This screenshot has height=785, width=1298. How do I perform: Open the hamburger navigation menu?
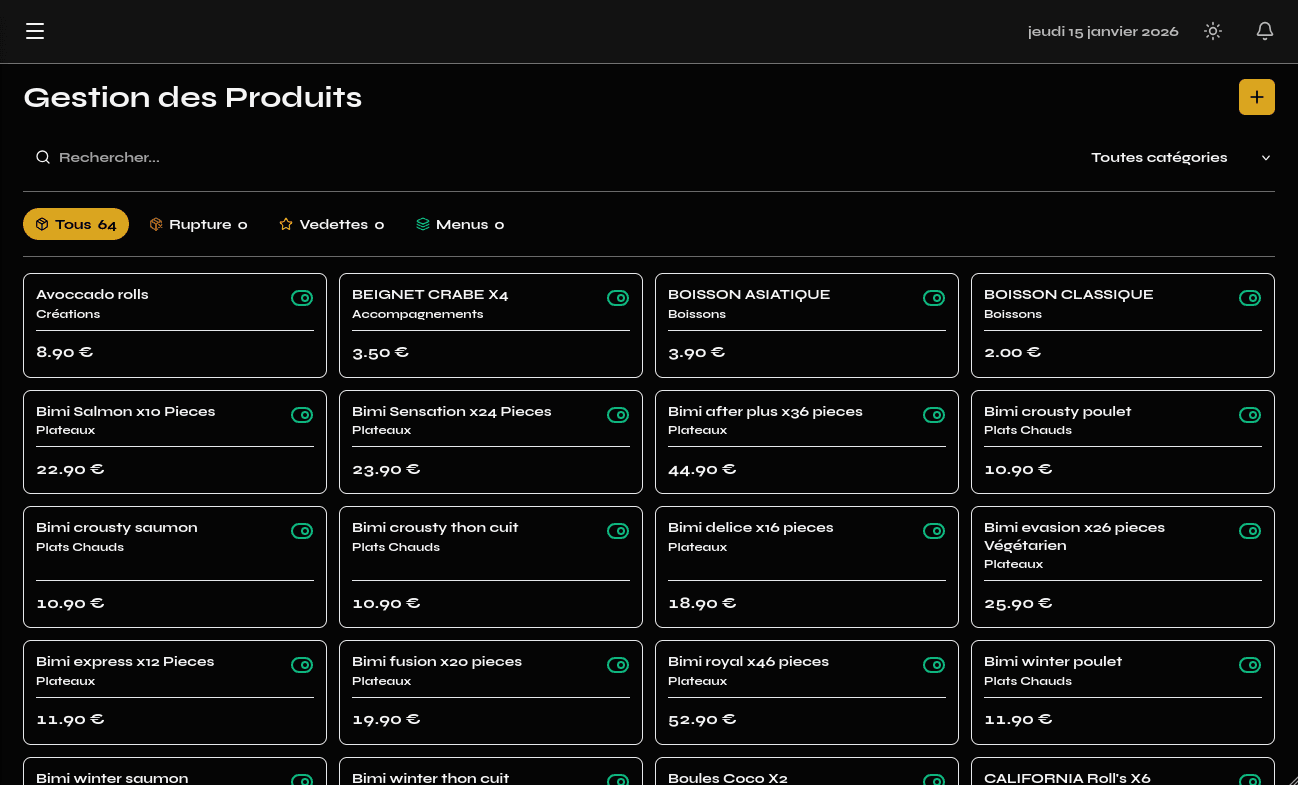(35, 31)
